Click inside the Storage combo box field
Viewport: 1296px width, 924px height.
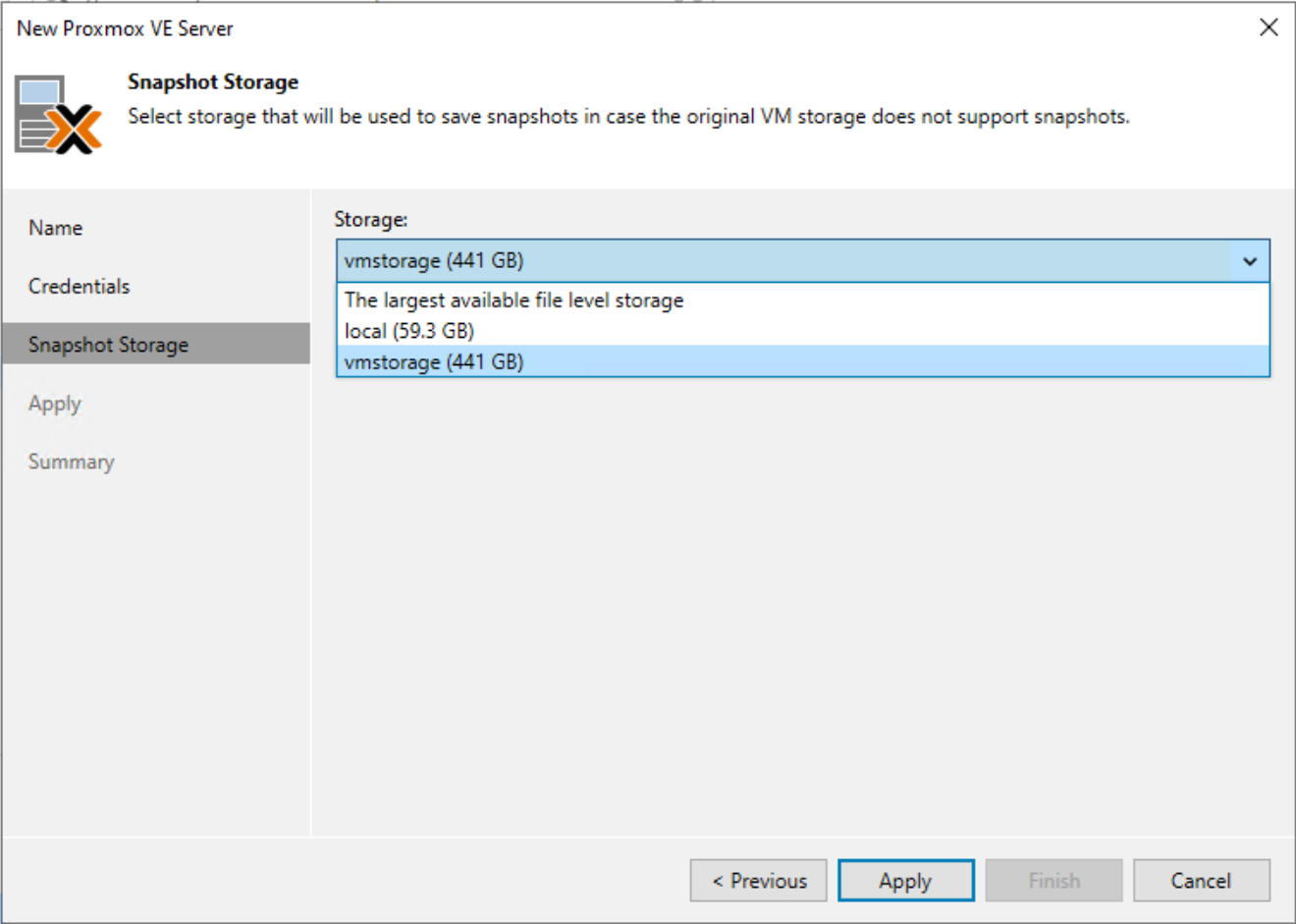687,261
